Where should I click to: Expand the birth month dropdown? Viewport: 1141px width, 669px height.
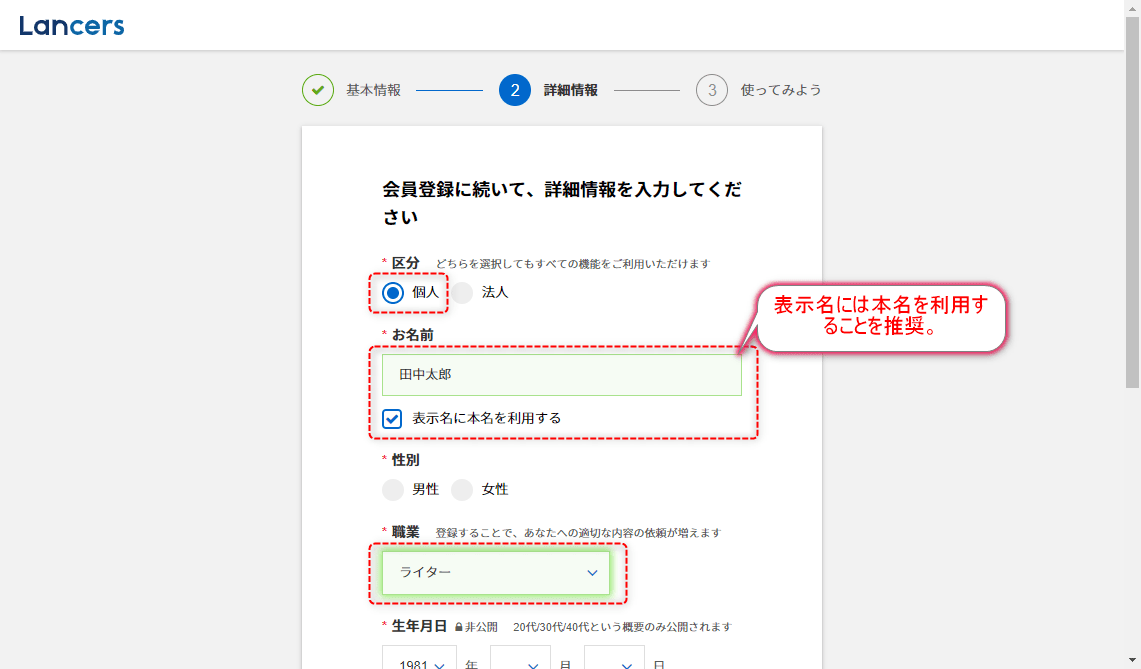pos(520,659)
